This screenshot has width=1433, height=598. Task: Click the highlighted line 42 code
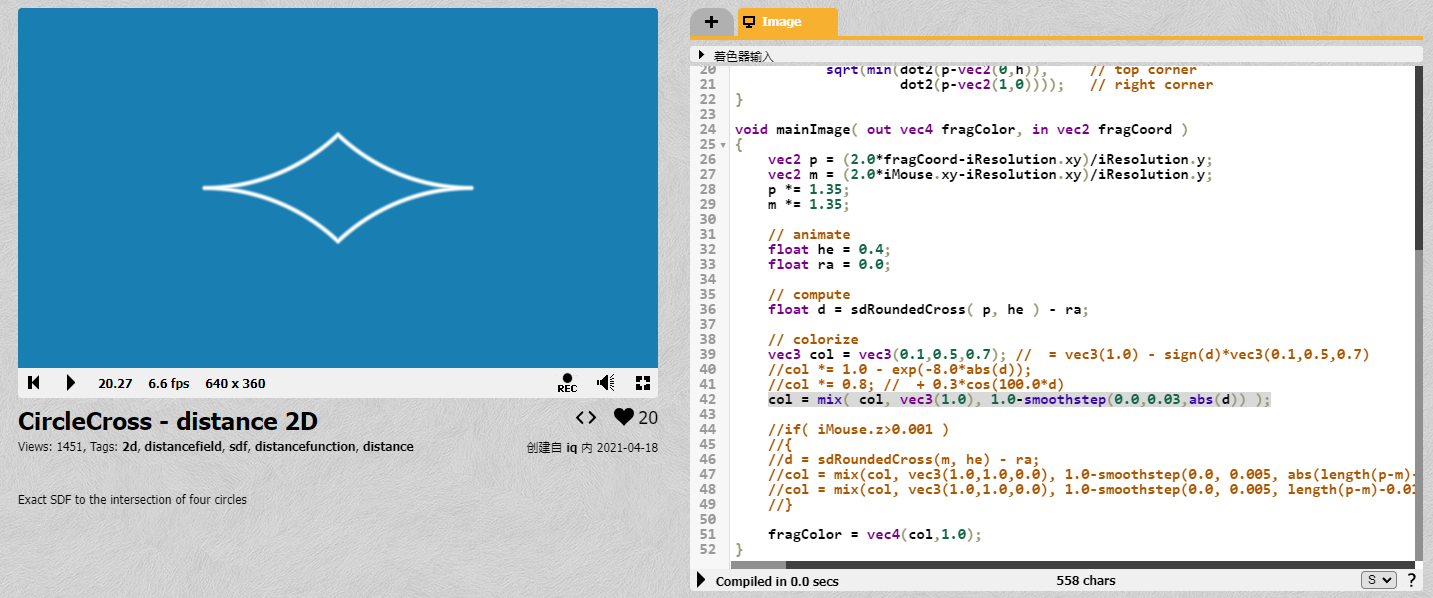click(1019, 399)
